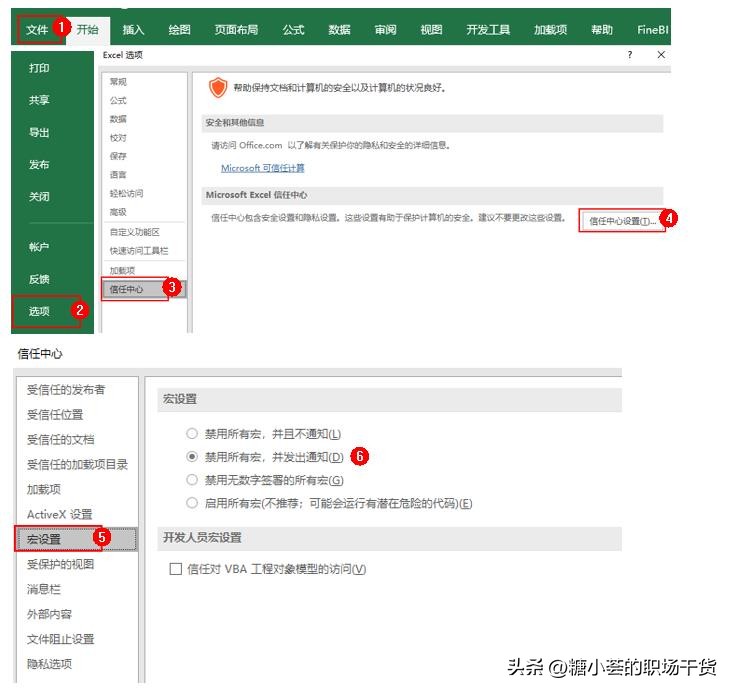Viewport: 733px width, 693px height.
Task: Choose 共享 in the backstage menu
Action: click(x=39, y=100)
